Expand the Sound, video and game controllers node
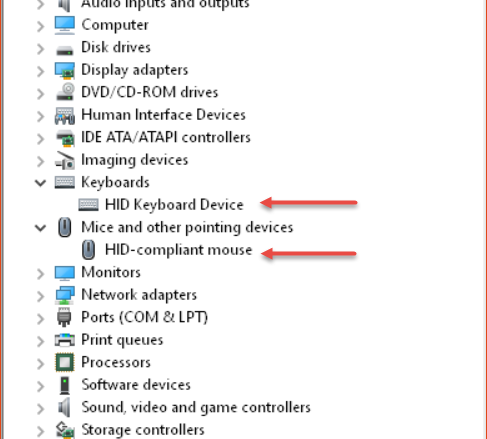The image size is (487, 439). click(40, 409)
